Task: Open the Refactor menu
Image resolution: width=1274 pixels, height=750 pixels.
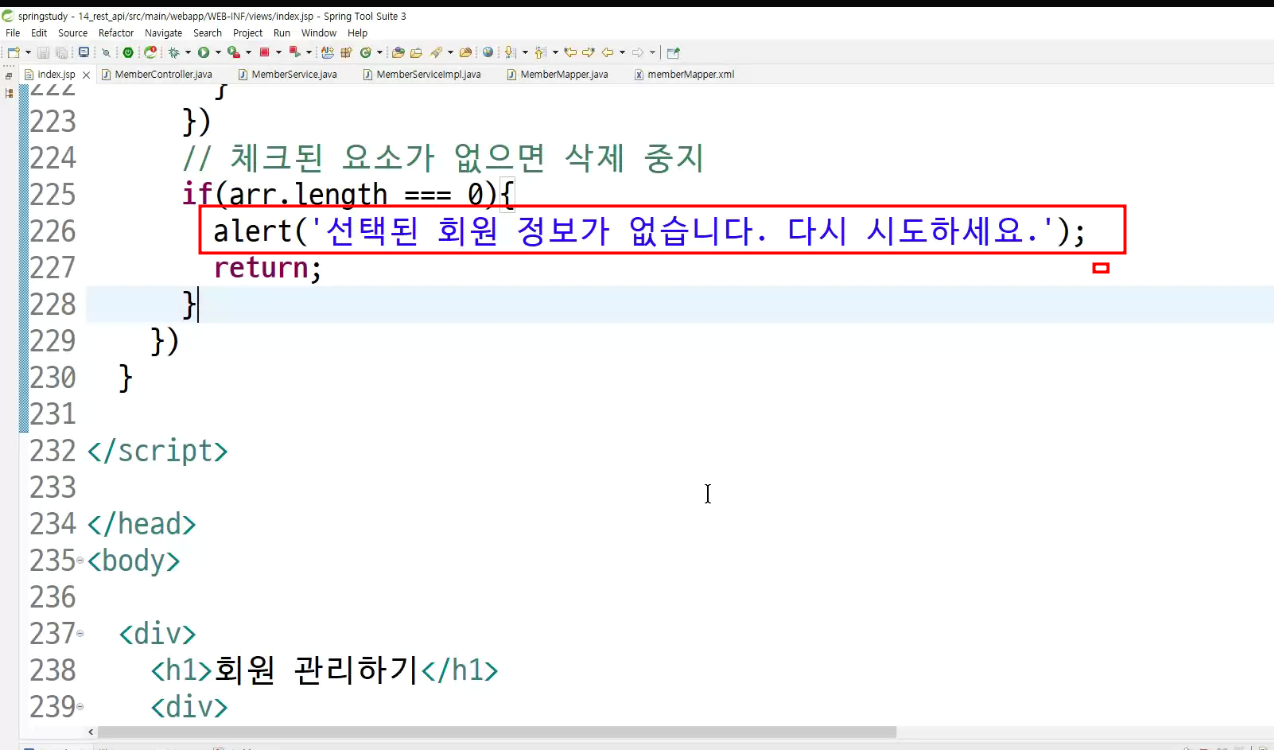Action: coord(116,33)
